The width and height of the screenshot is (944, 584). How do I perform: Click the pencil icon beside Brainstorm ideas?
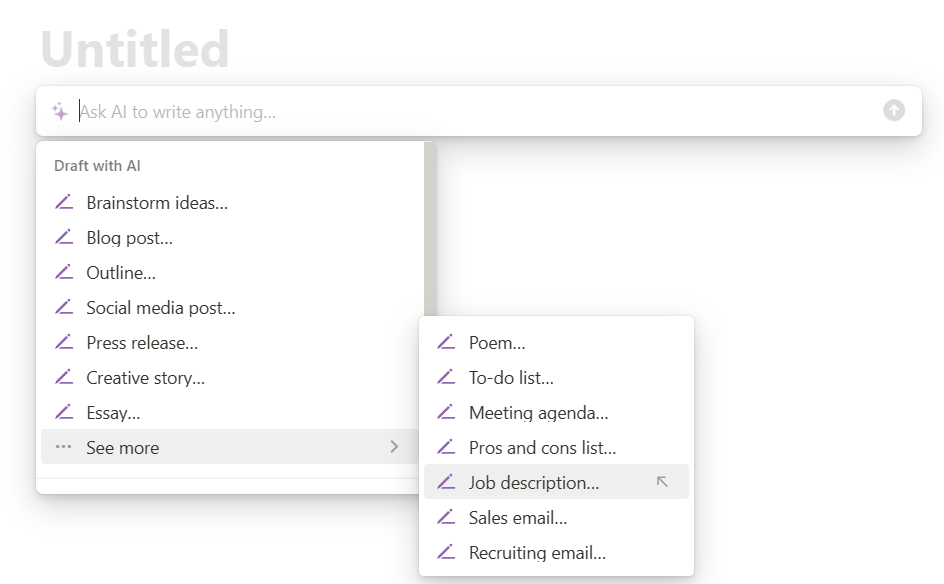pyautogui.click(x=64, y=203)
